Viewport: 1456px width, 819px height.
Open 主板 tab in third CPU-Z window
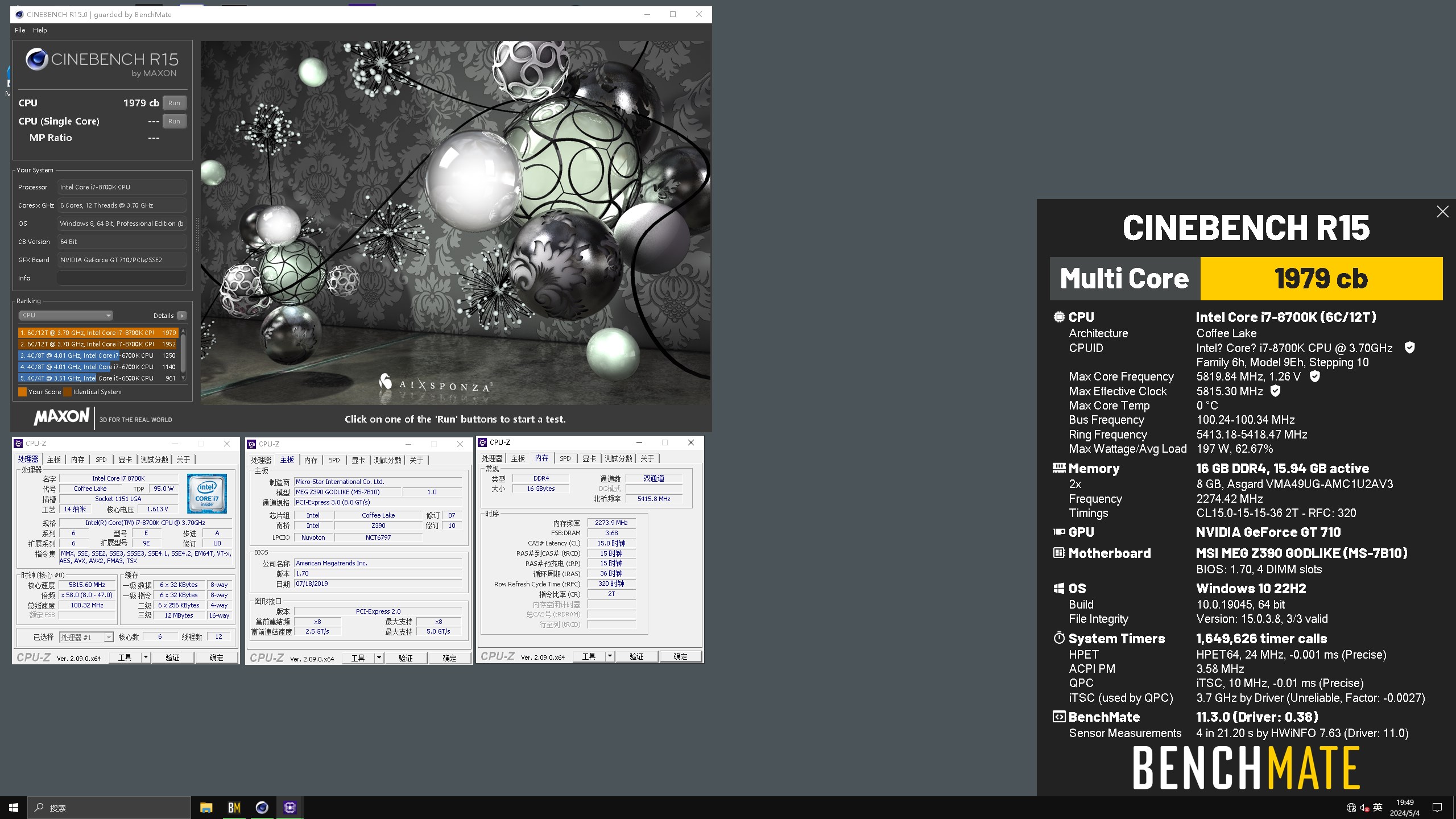pyautogui.click(x=518, y=458)
